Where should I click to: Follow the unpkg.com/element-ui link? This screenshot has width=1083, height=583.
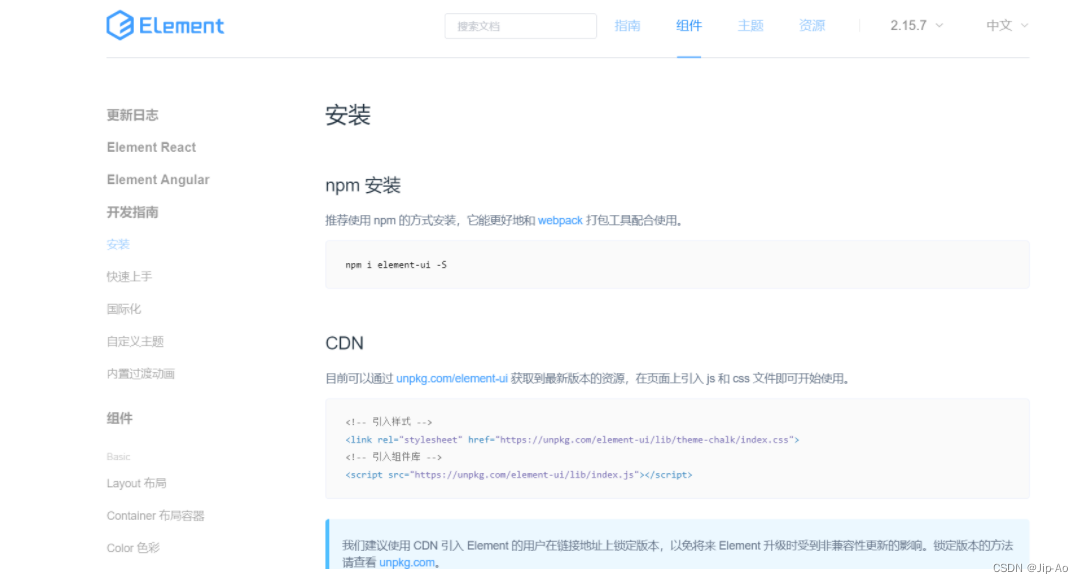click(x=452, y=379)
